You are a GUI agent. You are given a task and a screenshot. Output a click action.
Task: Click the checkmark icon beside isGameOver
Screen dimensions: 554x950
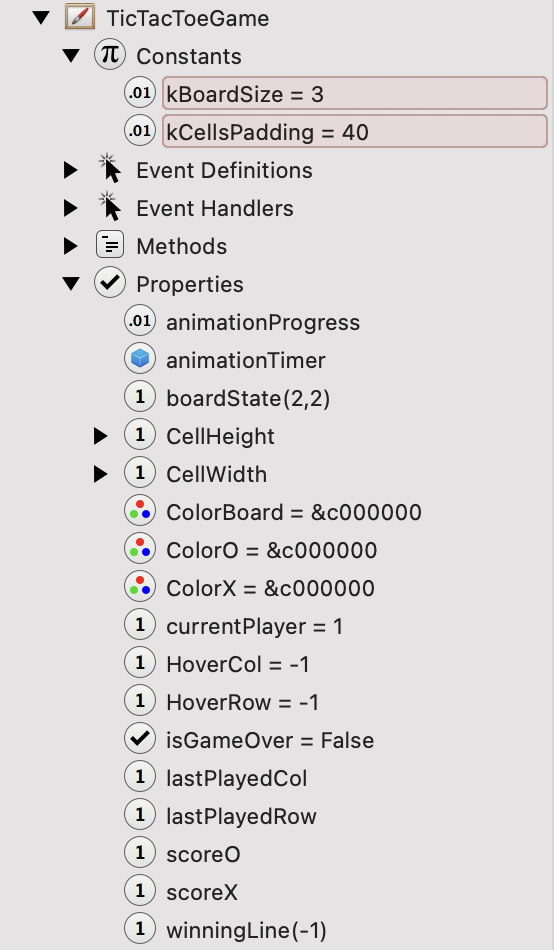coord(140,739)
